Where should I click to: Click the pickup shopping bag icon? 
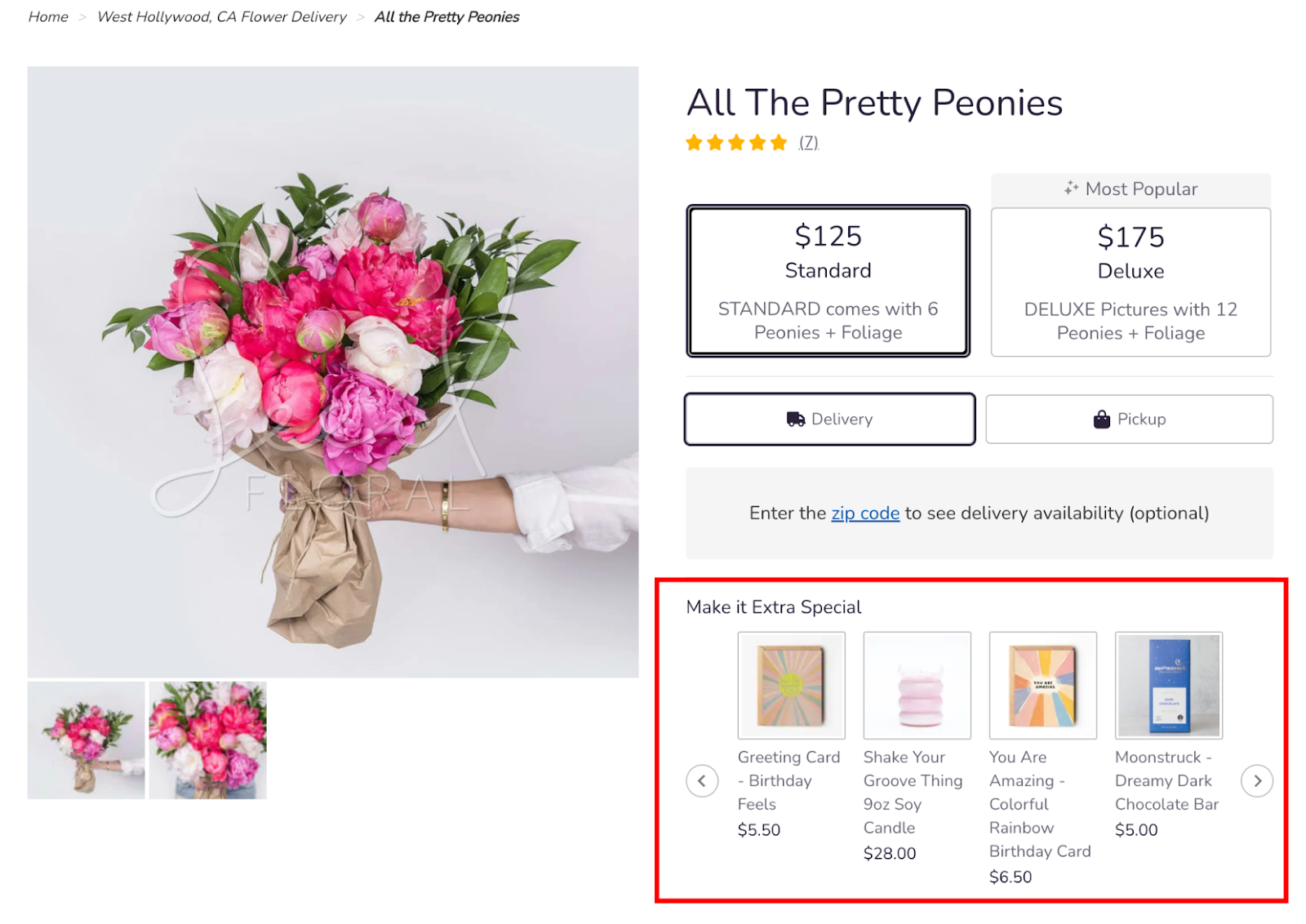point(1101,420)
